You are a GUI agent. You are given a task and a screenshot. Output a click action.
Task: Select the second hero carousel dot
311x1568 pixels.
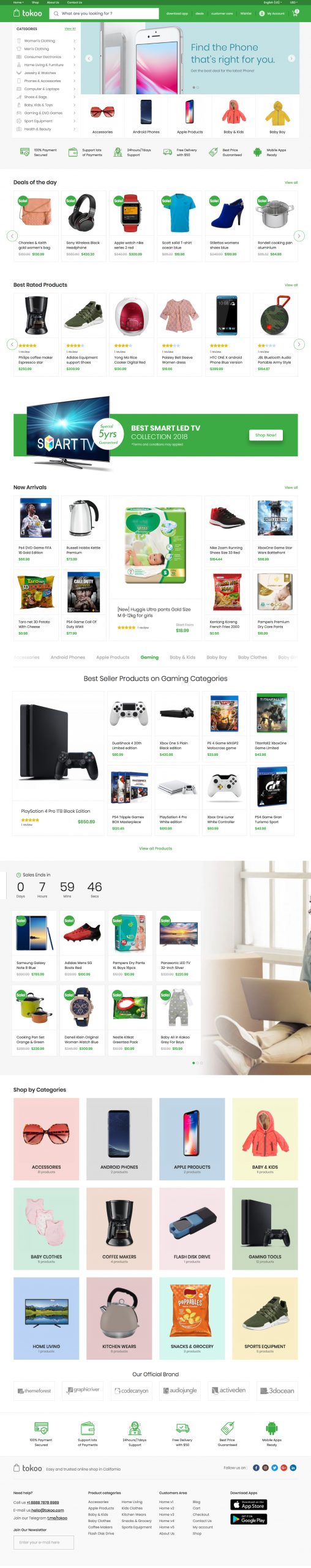tap(198, 88)
